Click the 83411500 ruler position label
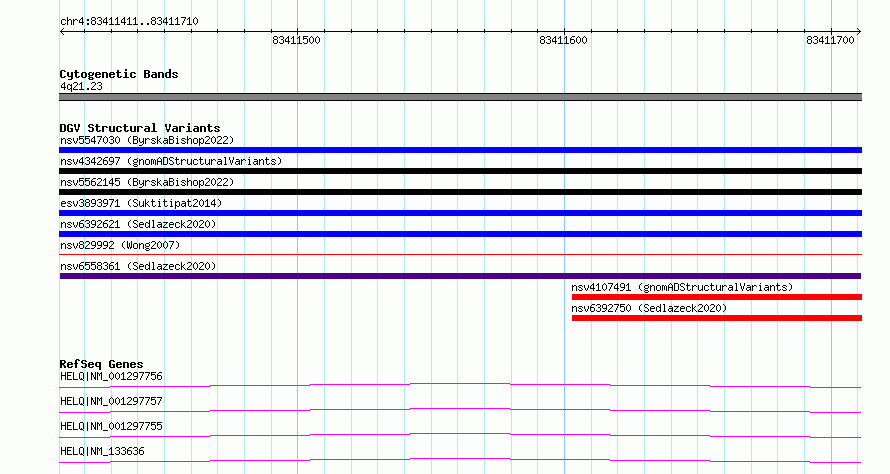Image resolution: width=890 pixels, height=474 pixels. pos(296,40)
